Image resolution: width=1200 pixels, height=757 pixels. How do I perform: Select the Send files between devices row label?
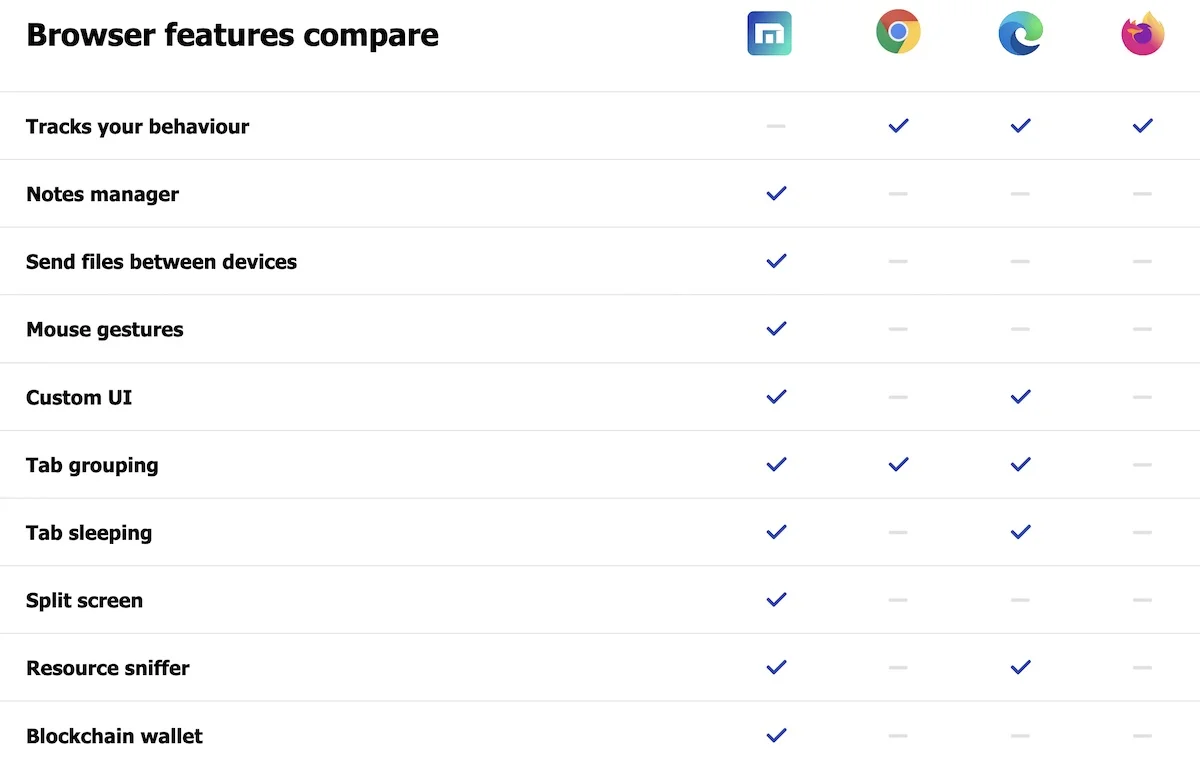point(161,262)
